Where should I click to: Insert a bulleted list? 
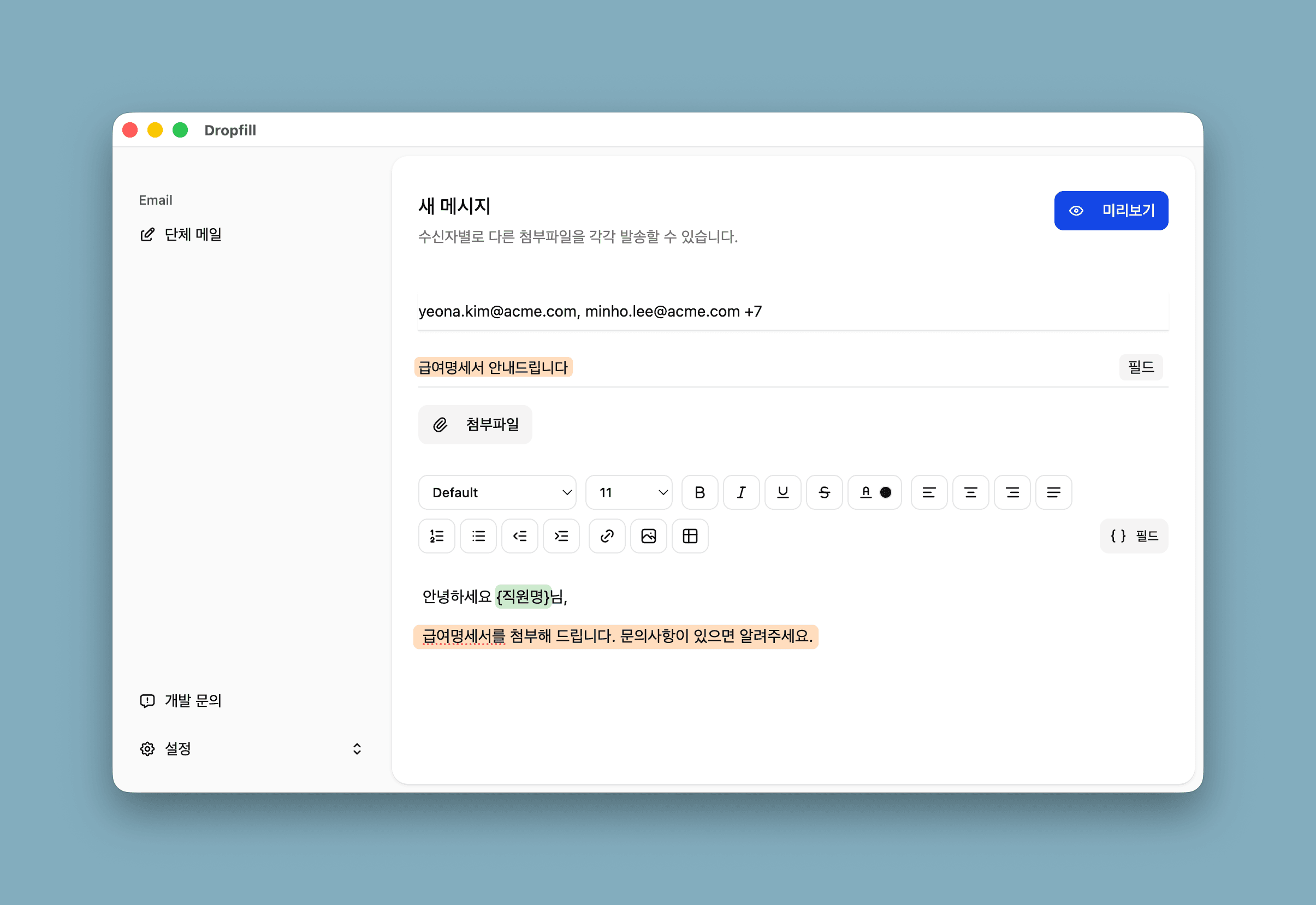[x=478, y=536]
